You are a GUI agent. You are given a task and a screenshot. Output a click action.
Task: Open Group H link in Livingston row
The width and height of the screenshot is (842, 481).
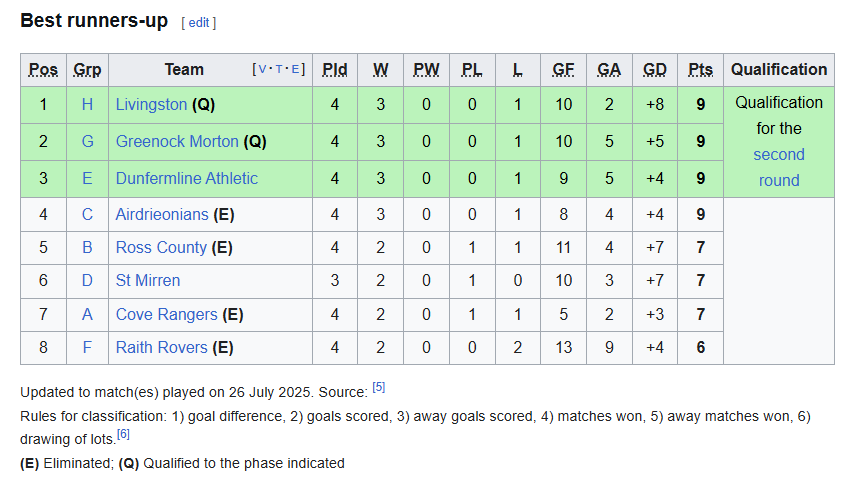pos(87,104)
